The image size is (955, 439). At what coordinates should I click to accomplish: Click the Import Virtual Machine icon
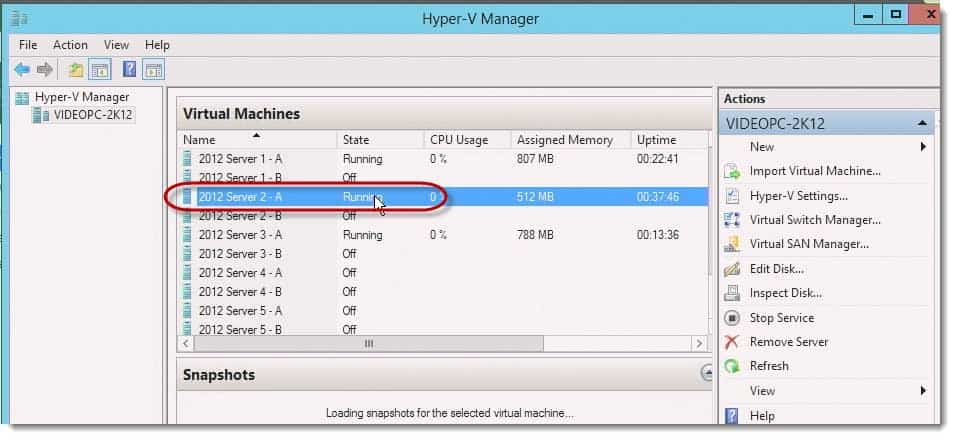coord(732,172)
